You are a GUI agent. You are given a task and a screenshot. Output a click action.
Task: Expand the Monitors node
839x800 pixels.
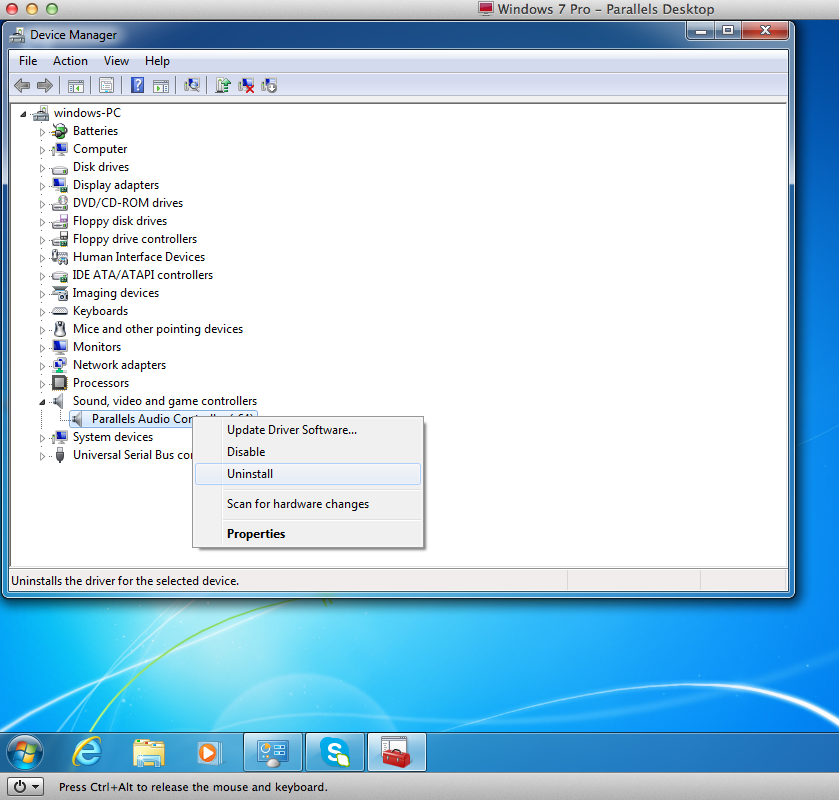pos(42,348)
